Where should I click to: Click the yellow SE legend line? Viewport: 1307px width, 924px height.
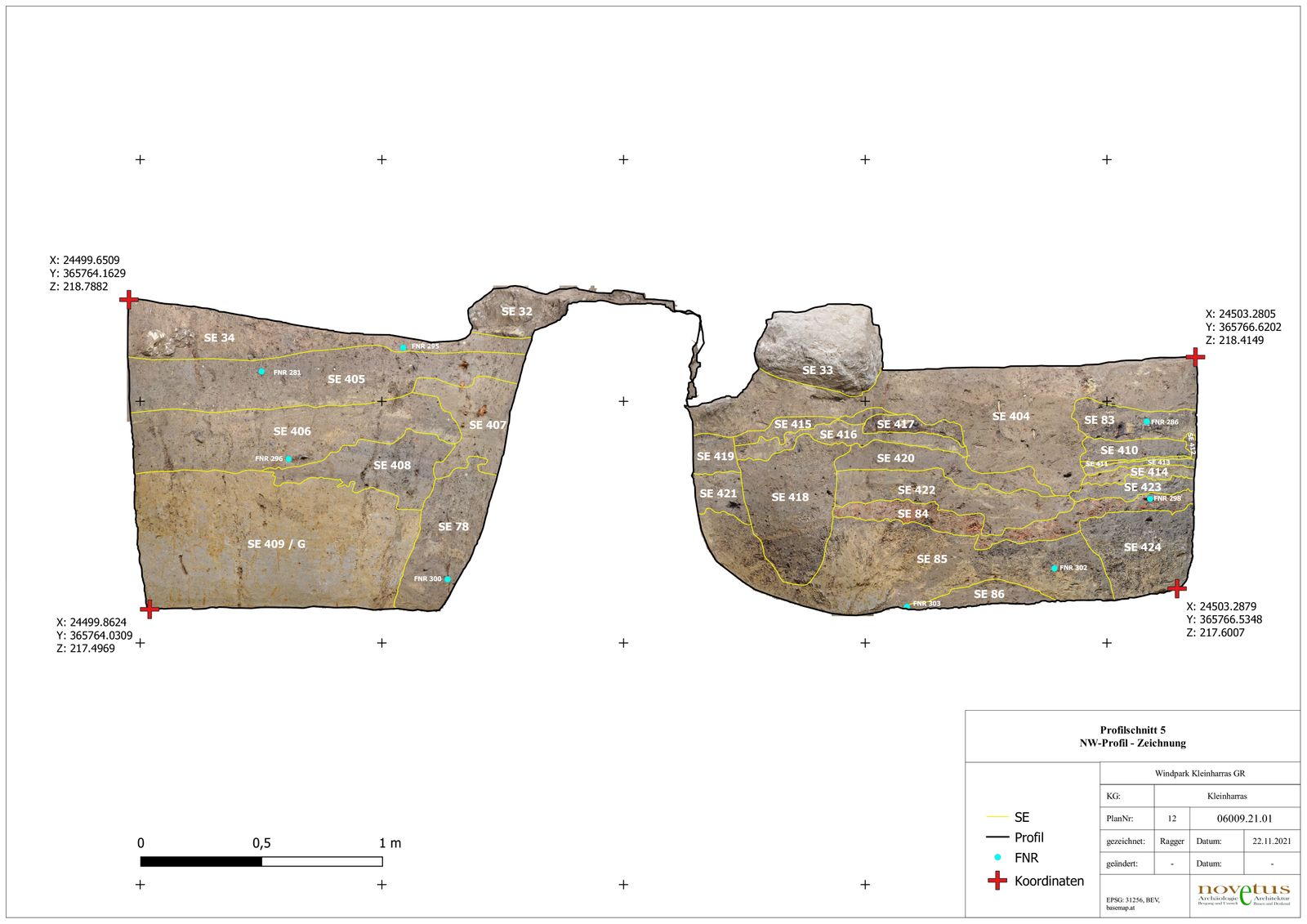pyautogui.click(x=997, y=817)
